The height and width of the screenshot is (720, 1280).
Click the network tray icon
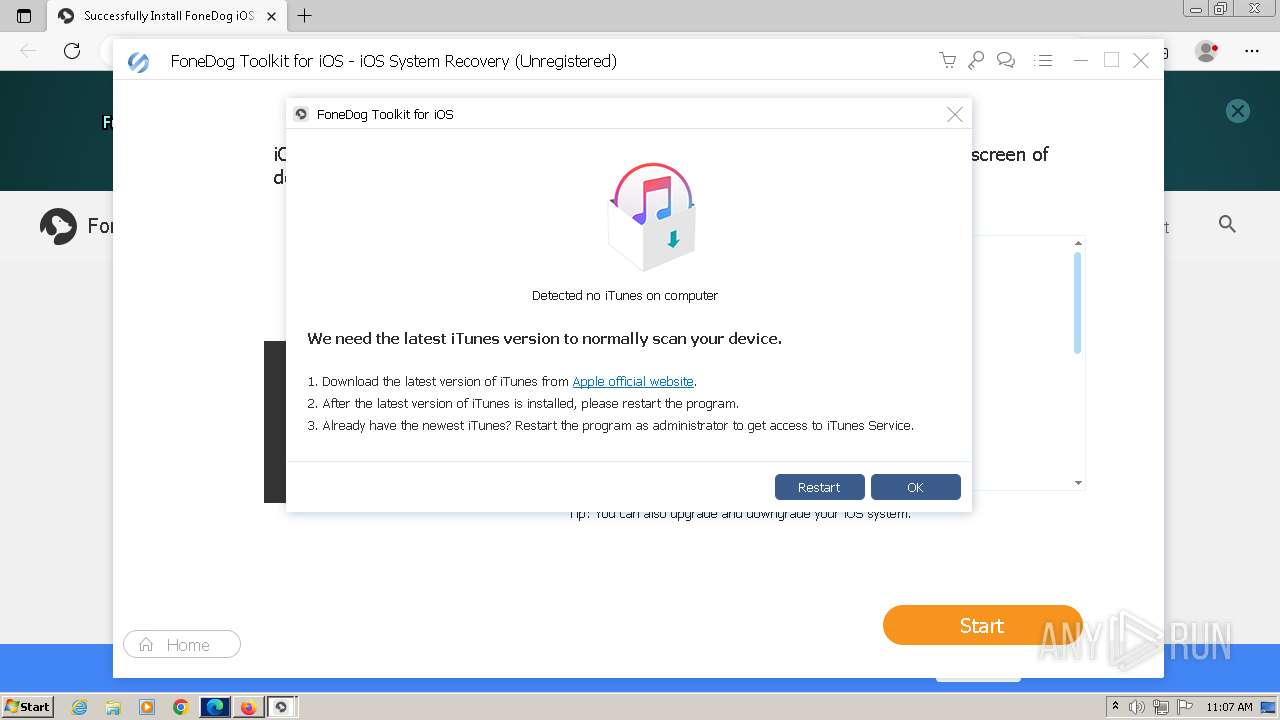click(x=1160, y=707)
